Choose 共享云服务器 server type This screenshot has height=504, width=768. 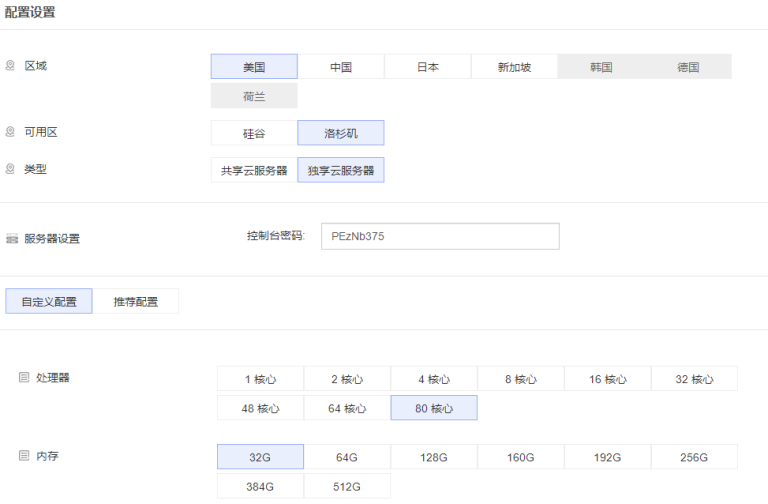(254, 170)
